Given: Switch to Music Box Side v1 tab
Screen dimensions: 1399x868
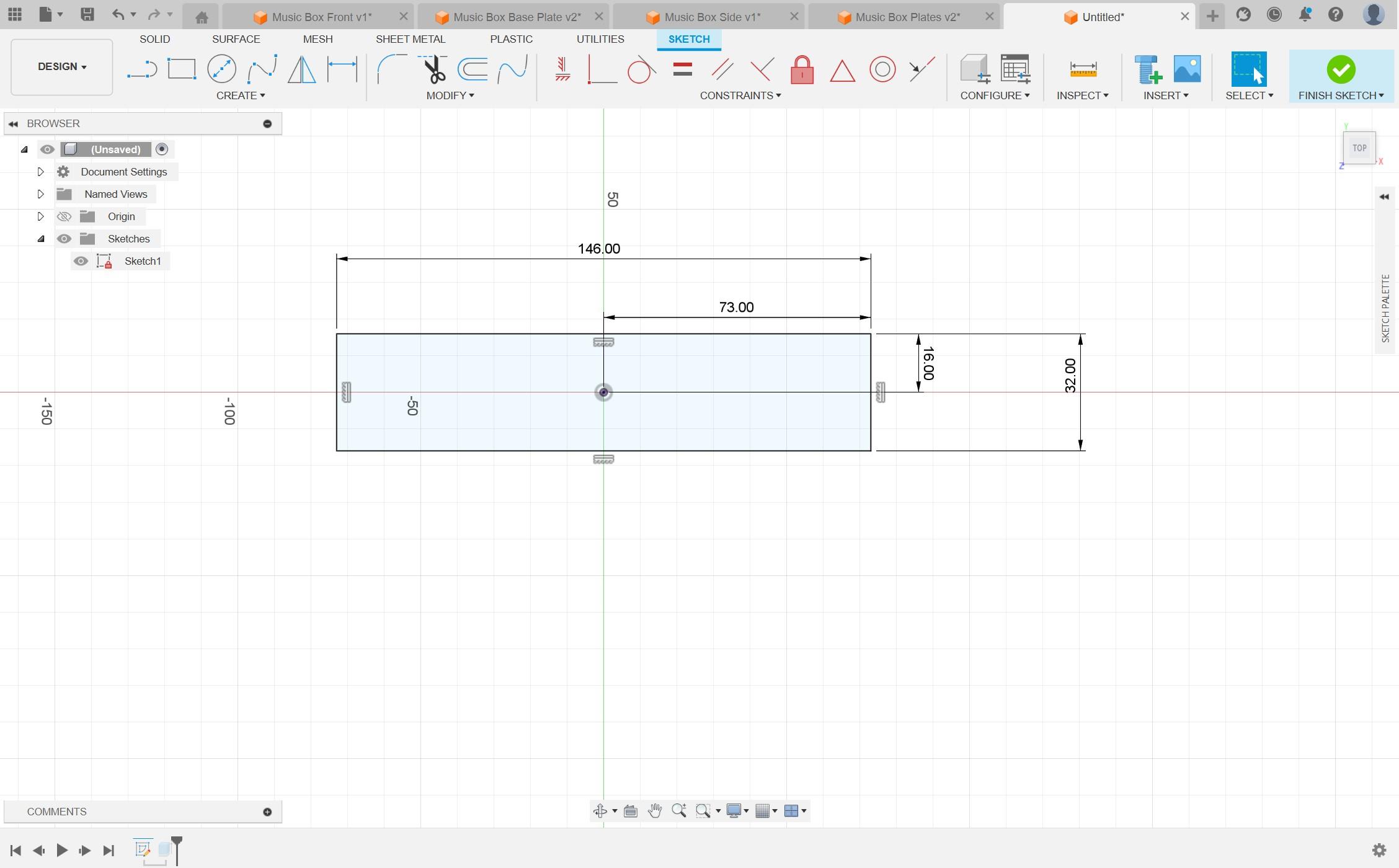Looking at the screenshot, I should [711, 17].
